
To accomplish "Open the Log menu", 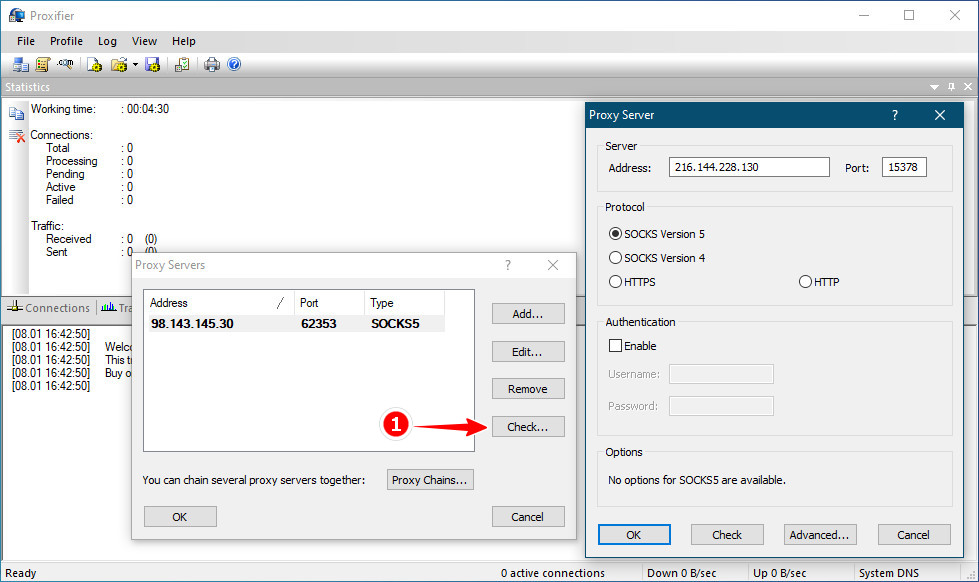I will 107,41.
